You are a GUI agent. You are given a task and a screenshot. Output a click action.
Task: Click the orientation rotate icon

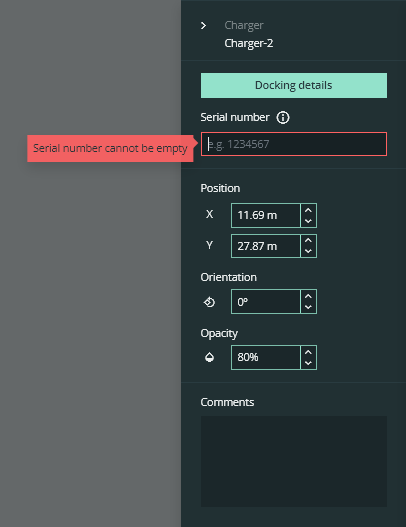click(x=209, y=302)
